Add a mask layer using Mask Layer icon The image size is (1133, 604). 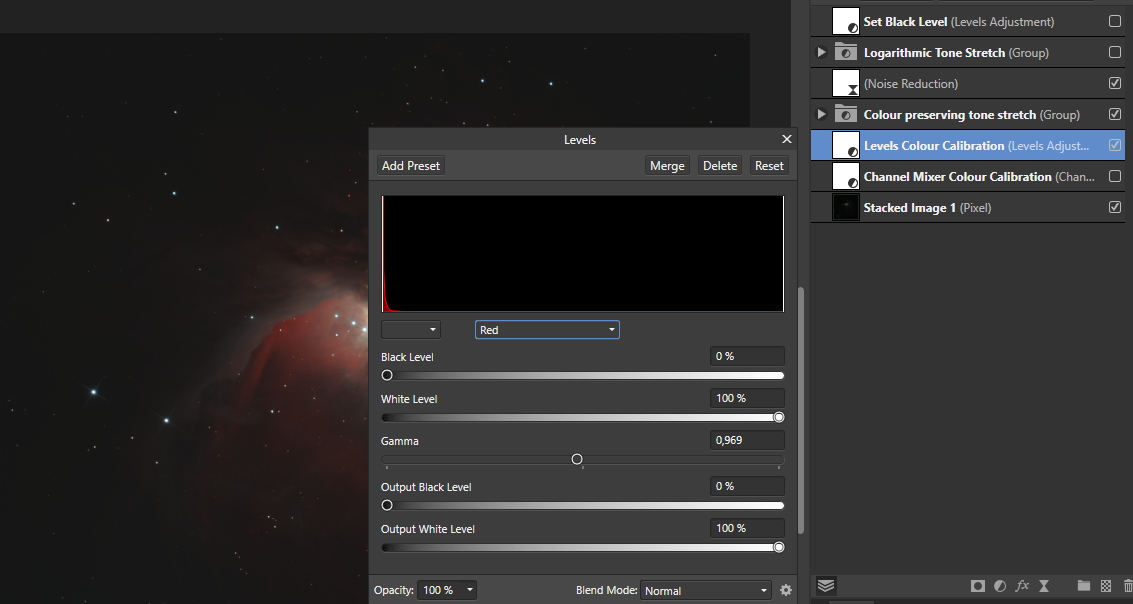click(978, 586)
